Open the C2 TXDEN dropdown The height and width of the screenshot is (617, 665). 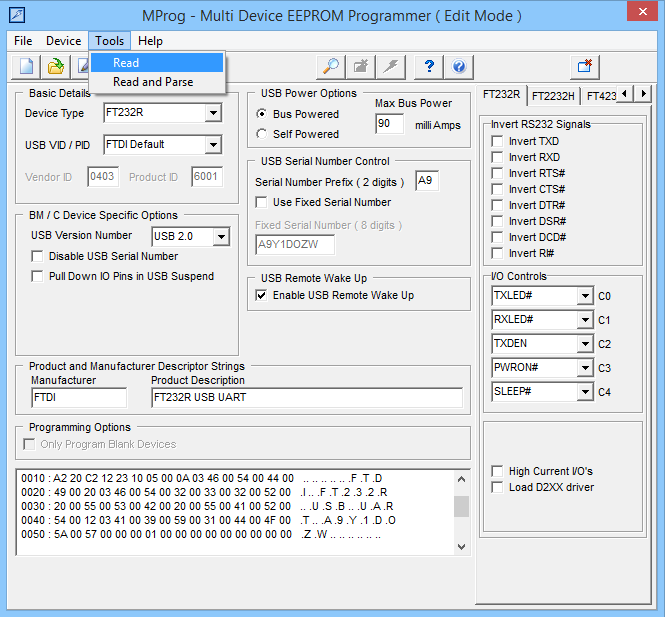click(585, 344)
